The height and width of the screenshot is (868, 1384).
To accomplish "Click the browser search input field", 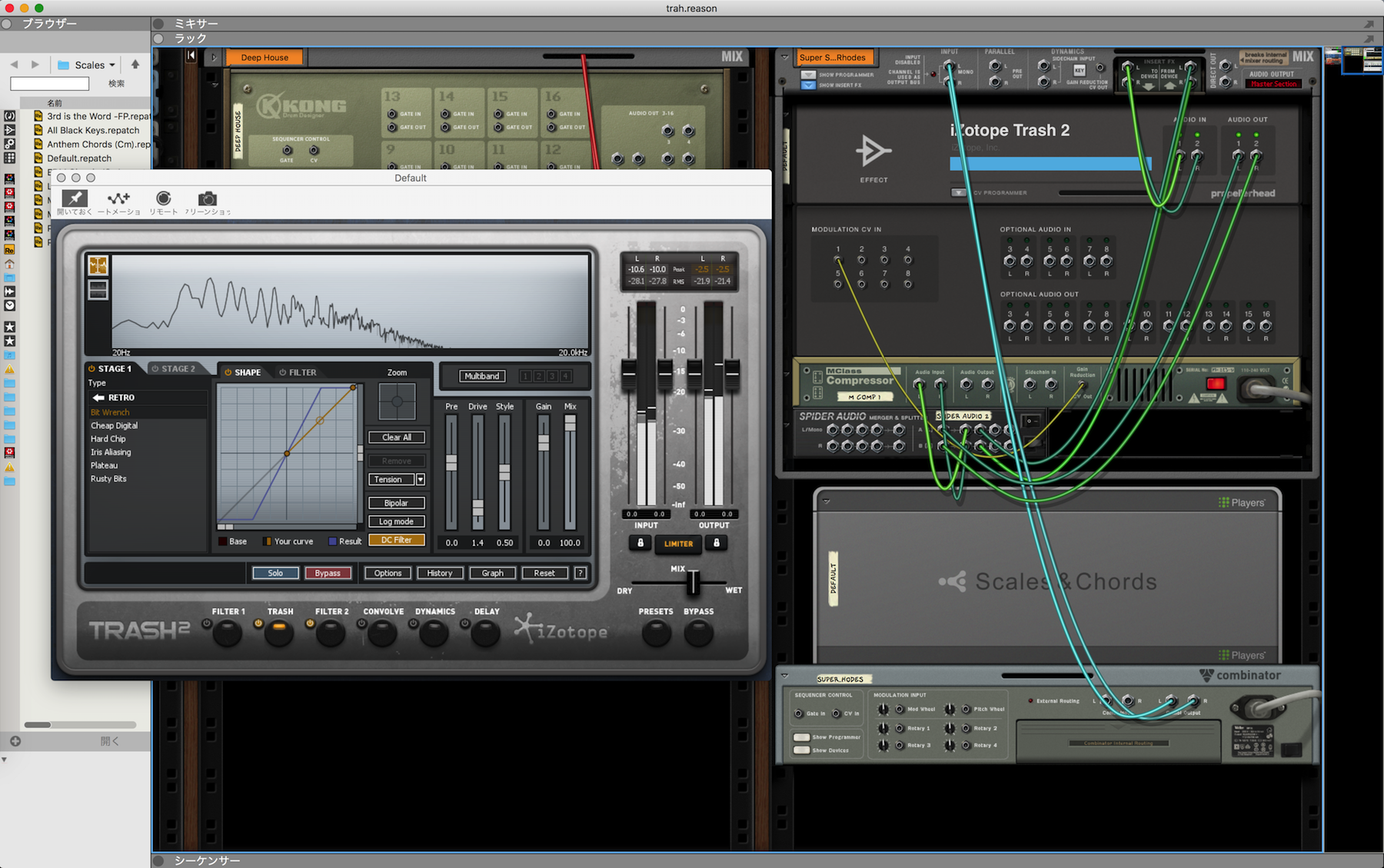I will 50,83.
